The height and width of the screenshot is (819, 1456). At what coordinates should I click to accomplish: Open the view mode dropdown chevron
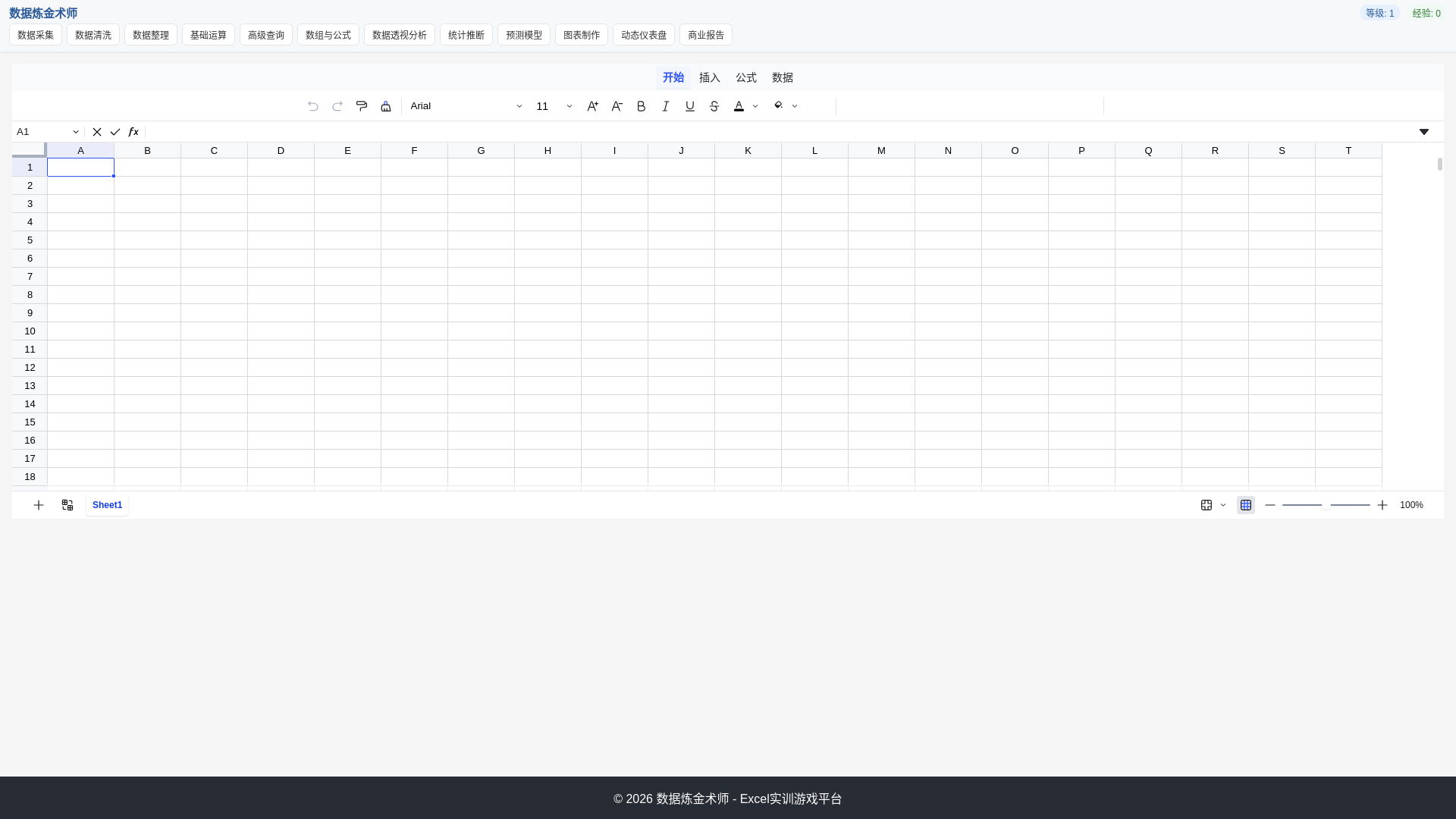pos(1223,505)
